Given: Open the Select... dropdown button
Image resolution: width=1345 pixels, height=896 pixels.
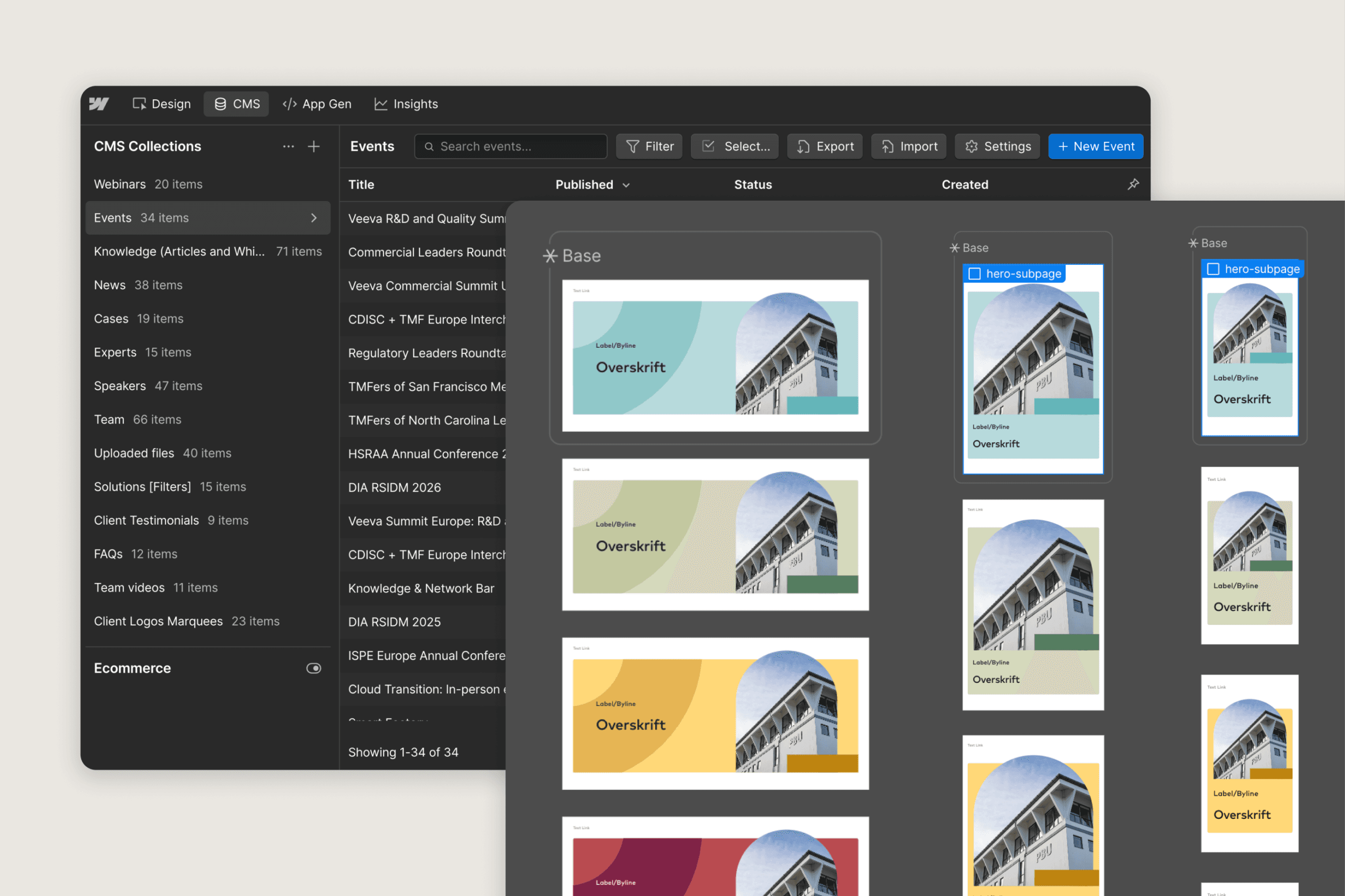Looking at the screenshot, I should pyautogui.click(x=734, y=147).
